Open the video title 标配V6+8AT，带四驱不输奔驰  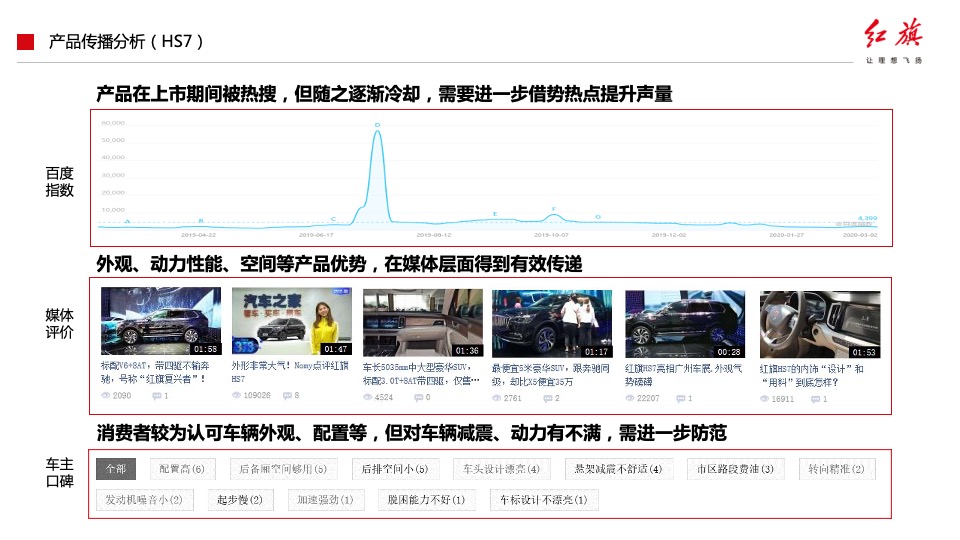click(156, 372)
